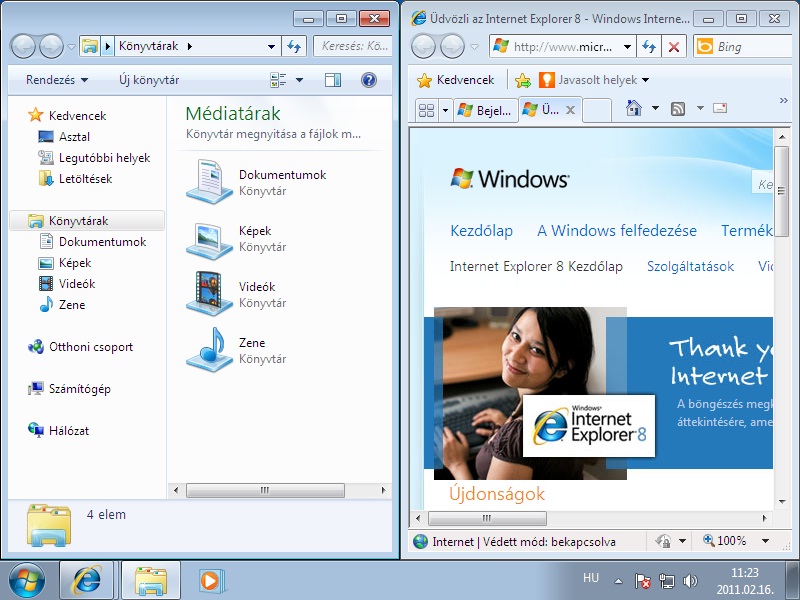Select Könyvtárak node in navigation pane
The width and height of the screenshot is (800, 600).
click(x=87, y=221)
